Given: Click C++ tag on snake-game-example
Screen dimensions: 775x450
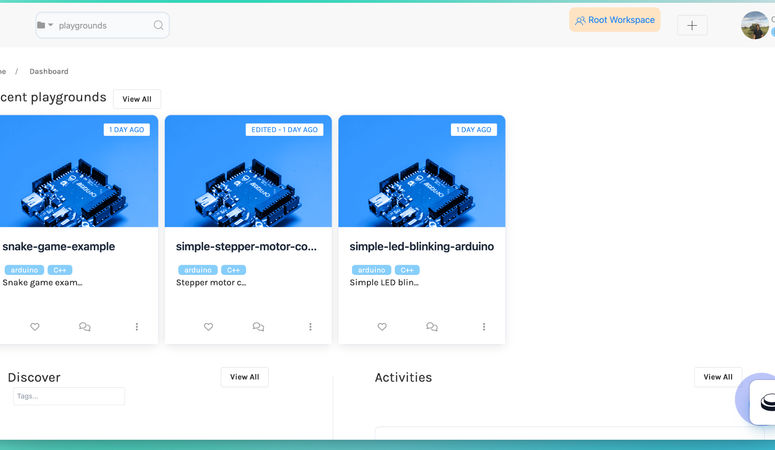Looking at the screenshot, I should pyautogui.click(x=60, y=270).
